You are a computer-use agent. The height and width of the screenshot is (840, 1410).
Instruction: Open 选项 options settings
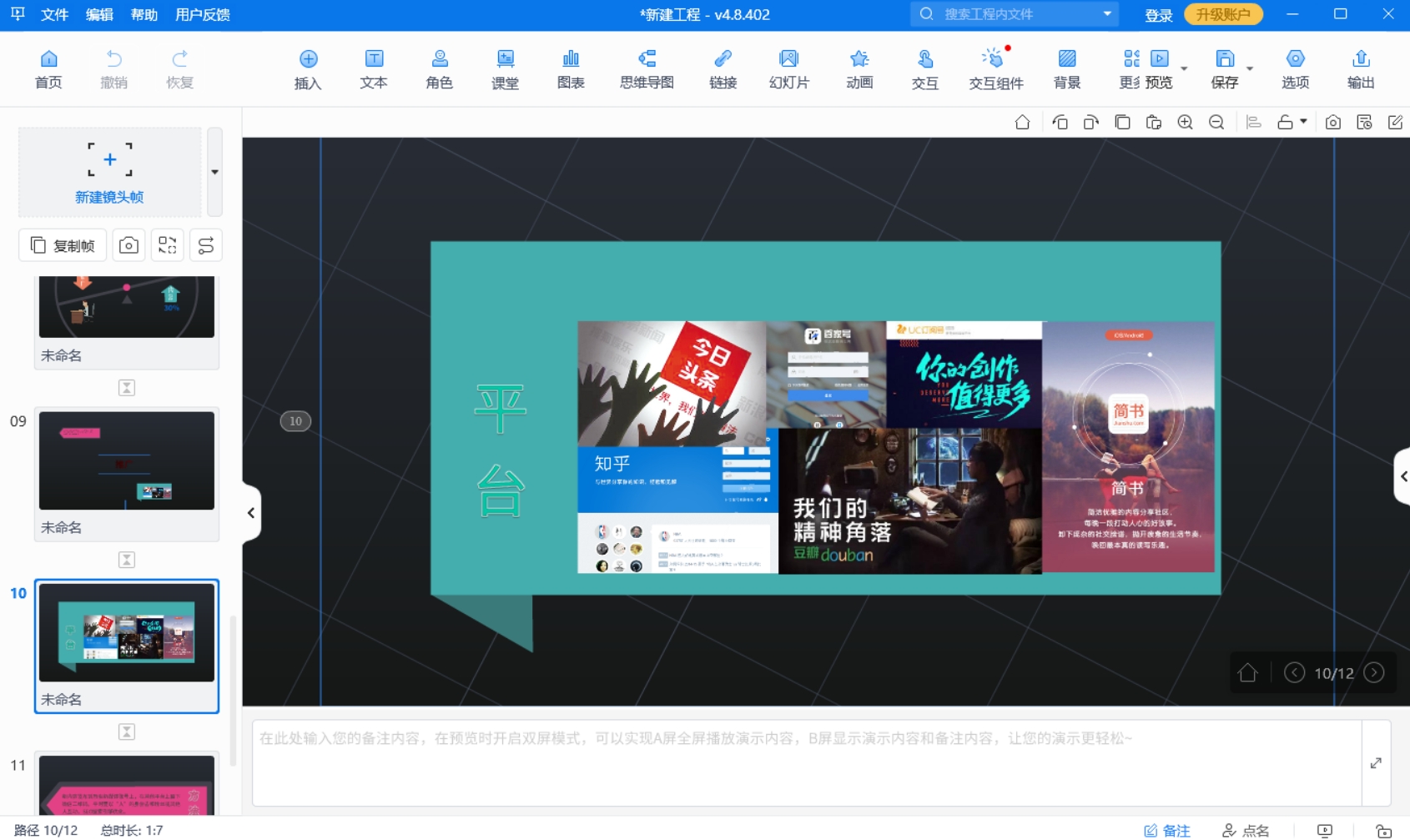[x=1295, y=69]
